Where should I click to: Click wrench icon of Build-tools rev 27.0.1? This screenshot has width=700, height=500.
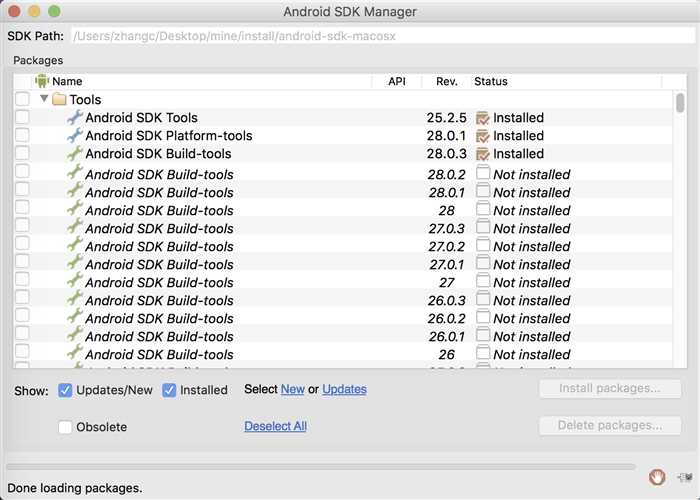(75, 262)
